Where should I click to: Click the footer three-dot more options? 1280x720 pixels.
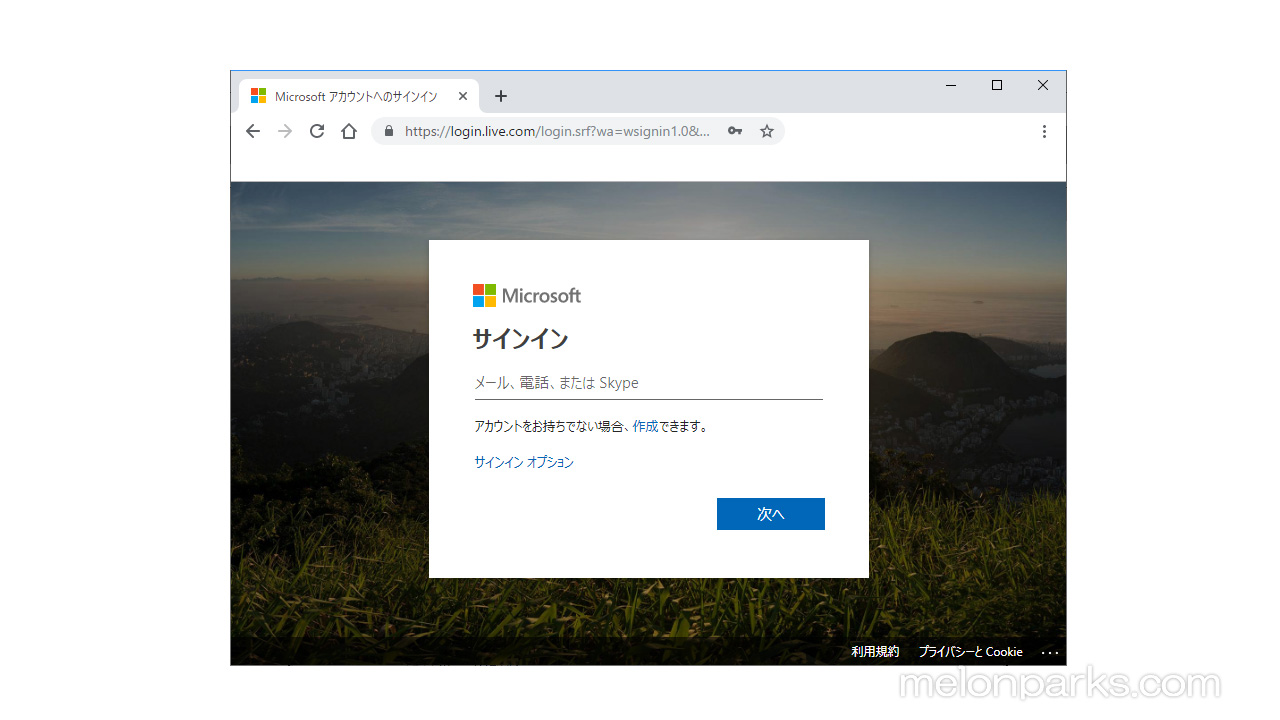coord(1050,652)
